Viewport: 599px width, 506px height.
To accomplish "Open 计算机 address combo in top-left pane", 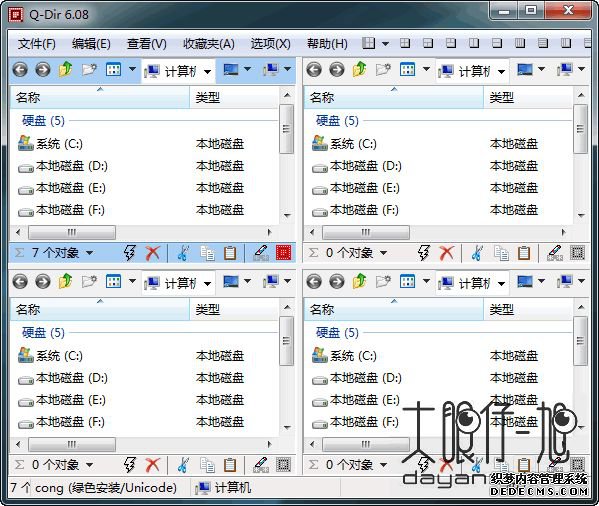I will point(178,71).
